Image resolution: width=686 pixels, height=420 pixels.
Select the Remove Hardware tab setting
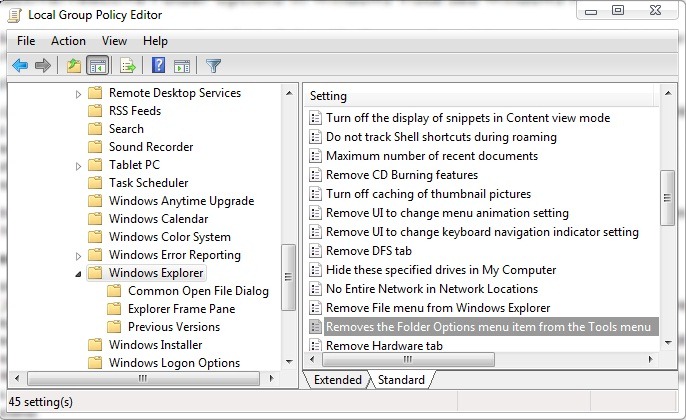pos(384,346)
